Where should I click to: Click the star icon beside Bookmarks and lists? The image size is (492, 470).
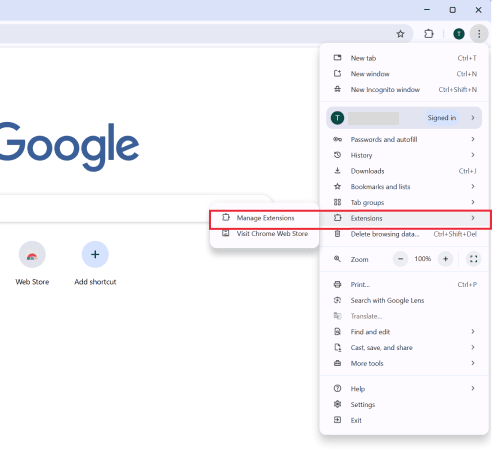point(337,186)
